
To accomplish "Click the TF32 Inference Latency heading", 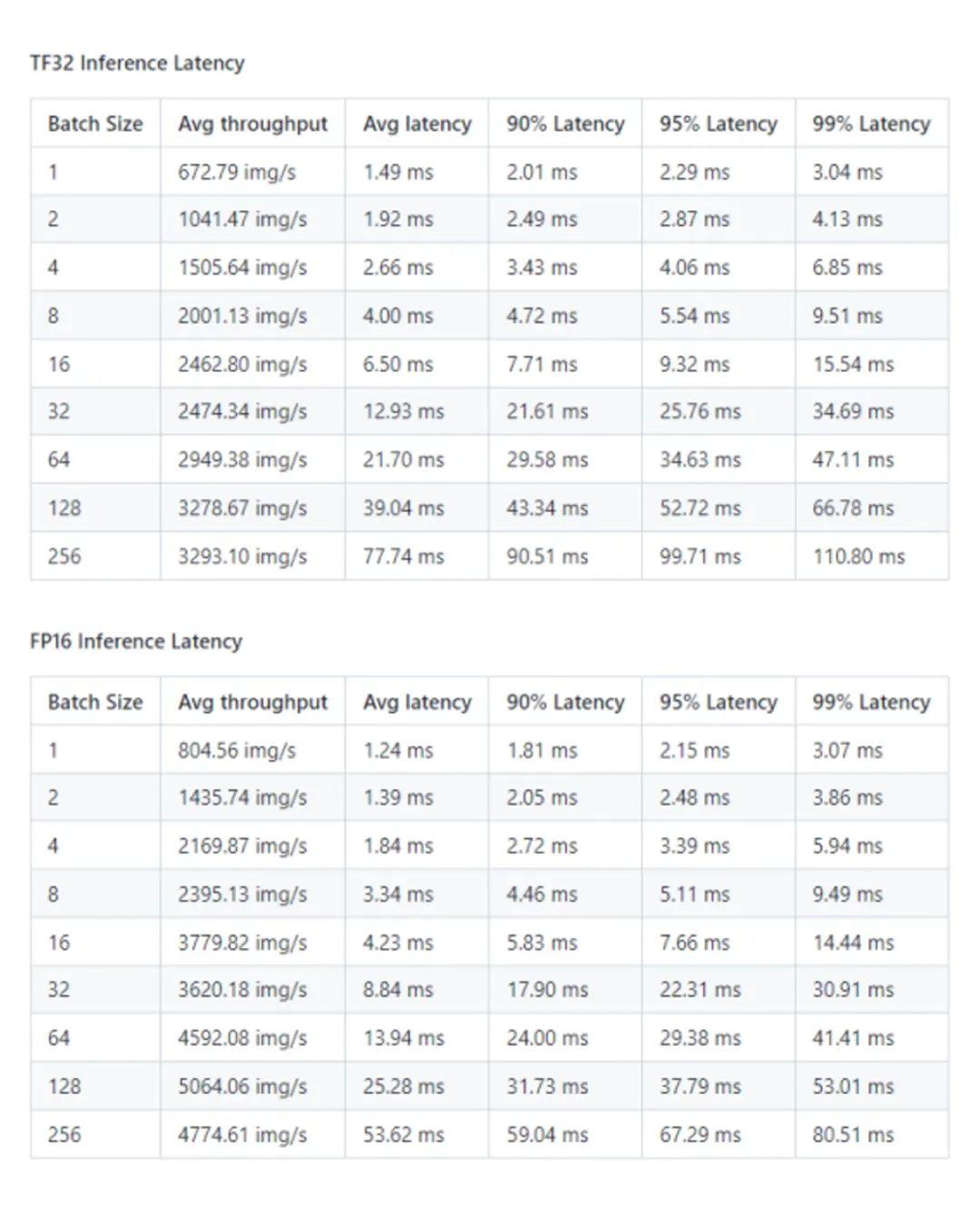I will [137, 64].
